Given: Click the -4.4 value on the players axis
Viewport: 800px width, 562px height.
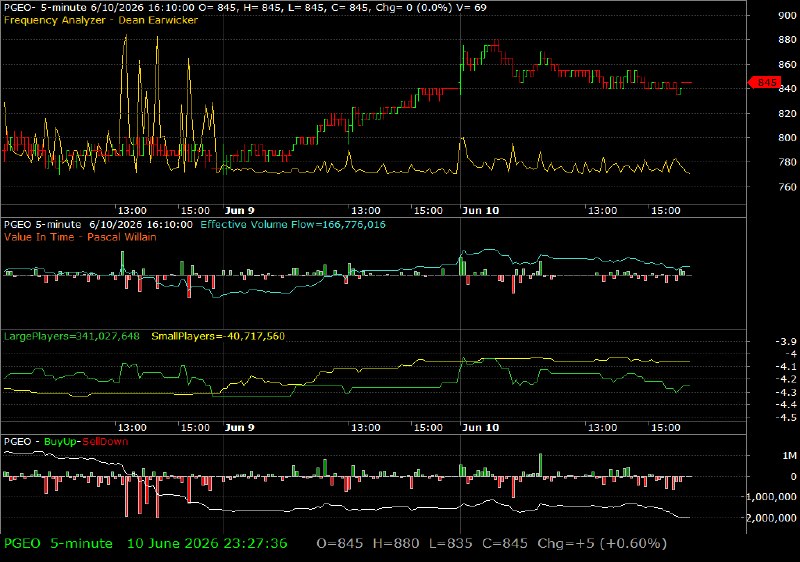Looking at the screenshot, I should (786, 404).
